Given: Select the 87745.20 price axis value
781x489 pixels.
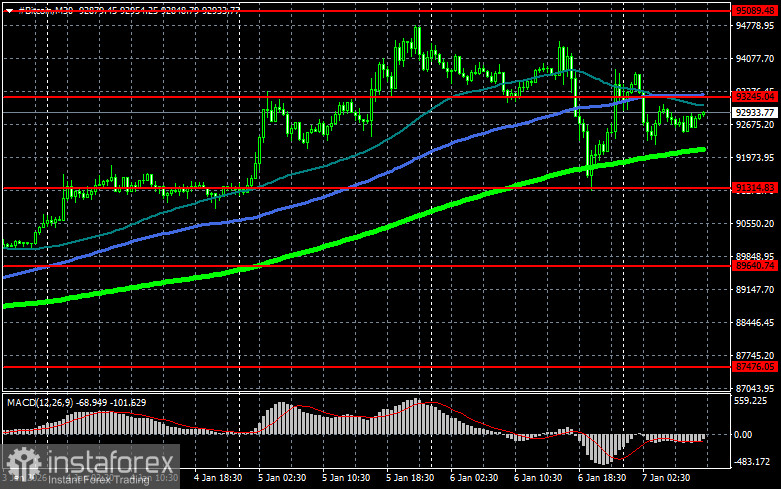Looking at the screenshot, I should pos(755,356).
